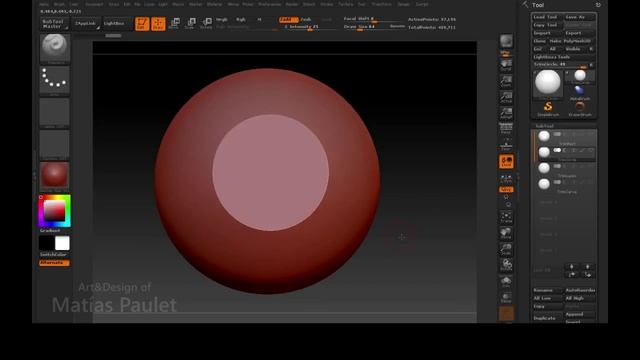
Task: Select the Zoom canvas icon
Action: point(506,81)
